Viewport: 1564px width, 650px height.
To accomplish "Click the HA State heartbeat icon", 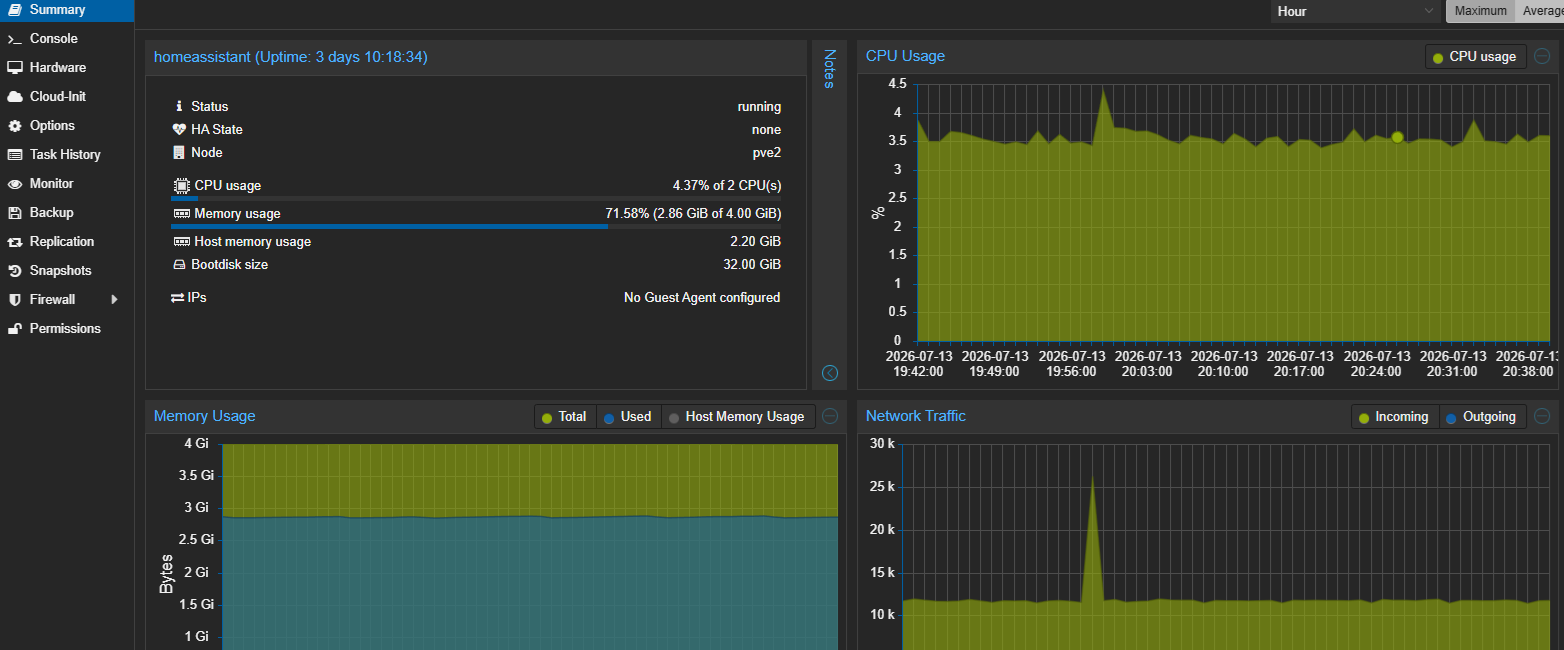I will [180, 129].
